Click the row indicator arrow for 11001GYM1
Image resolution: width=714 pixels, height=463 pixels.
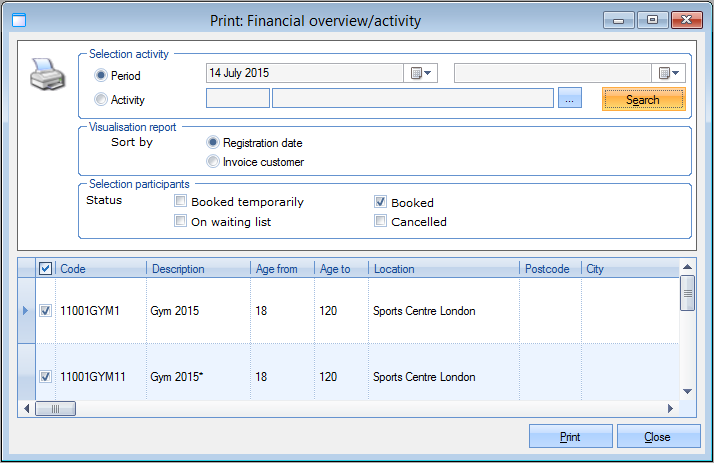[x=26, y=311]
